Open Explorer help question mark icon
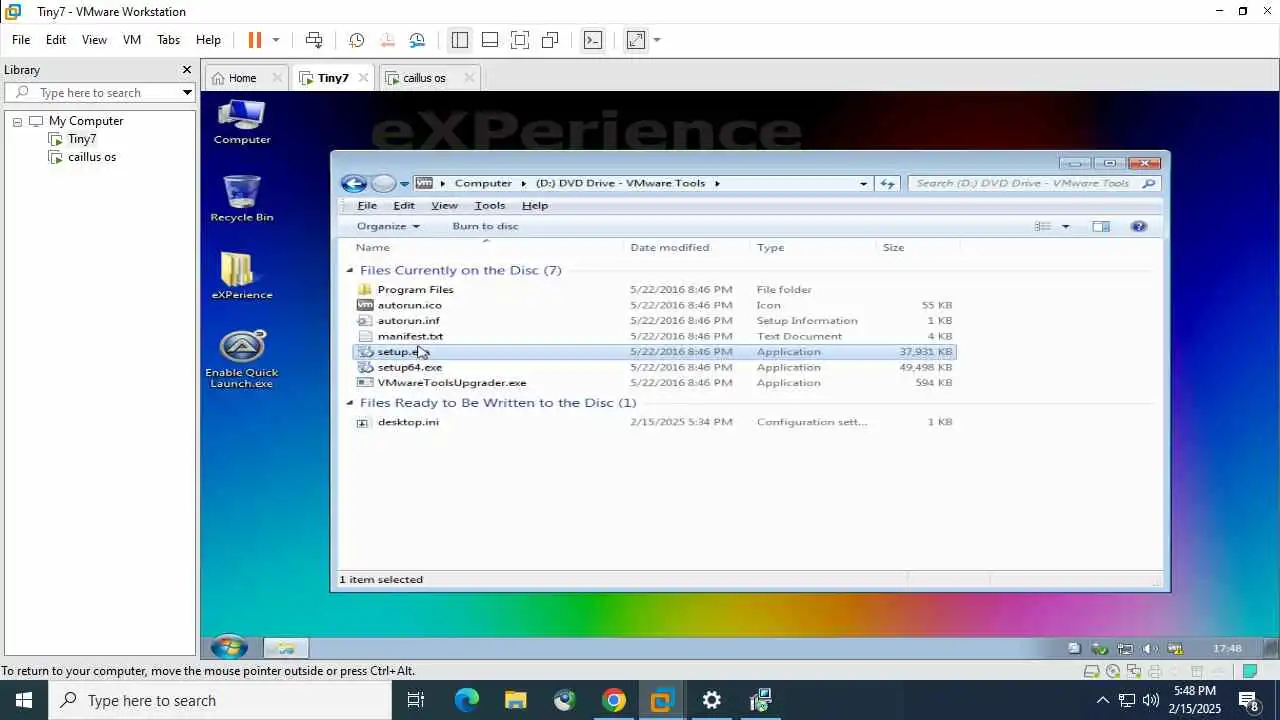 tap(1139, 226)
